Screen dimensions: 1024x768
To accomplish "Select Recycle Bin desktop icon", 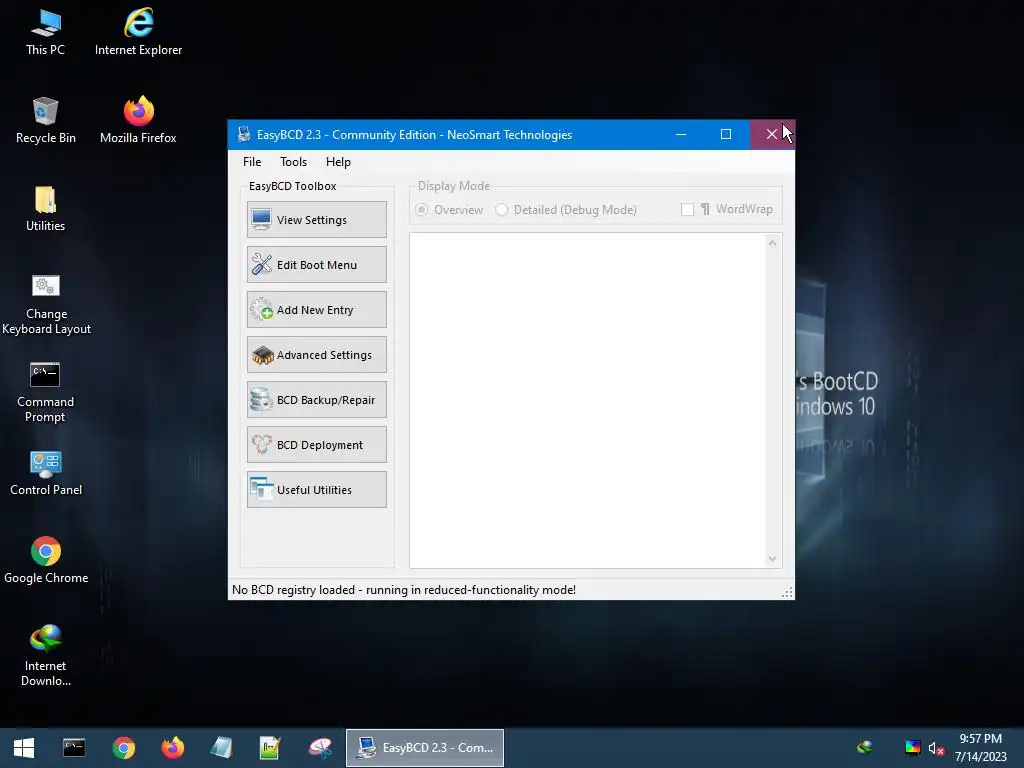I will [x=46, y=121].
